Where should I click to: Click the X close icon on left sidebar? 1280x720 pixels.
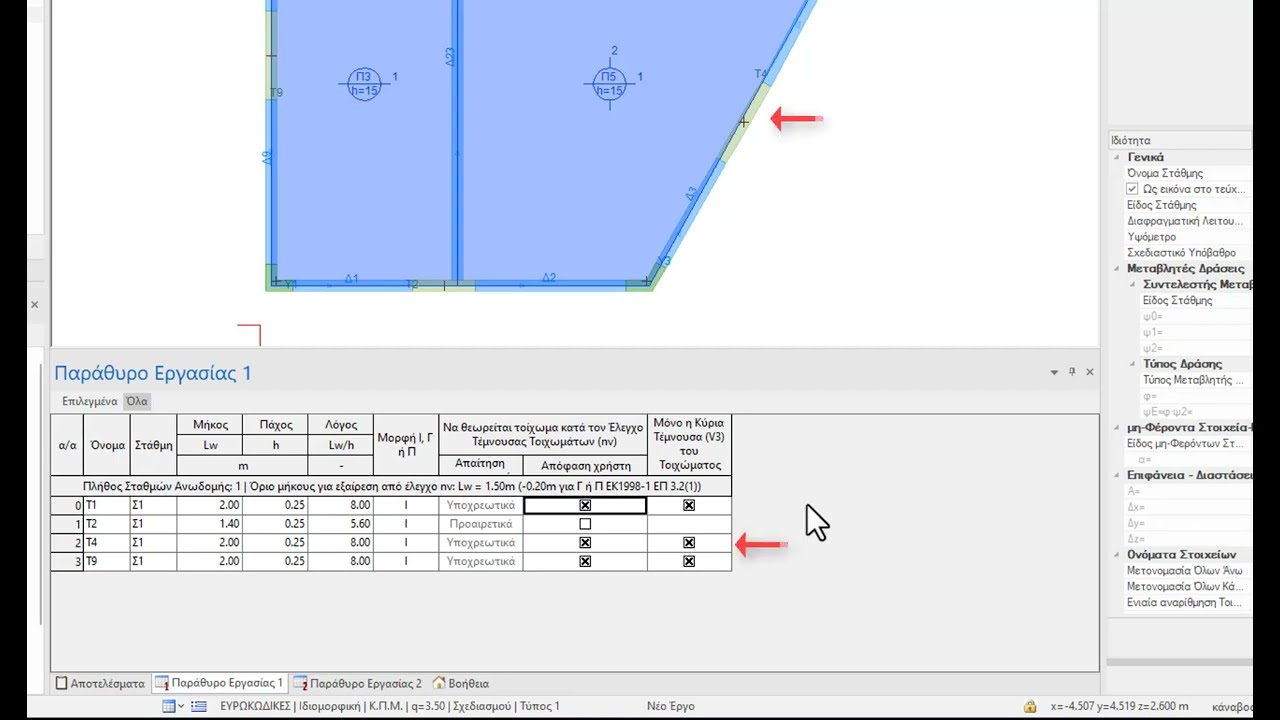pos(34,305)
